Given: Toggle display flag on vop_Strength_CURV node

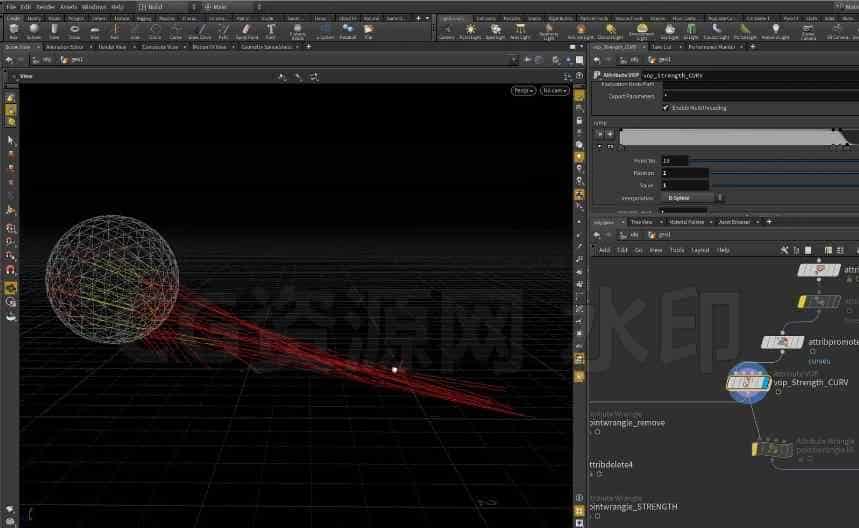Looking at the screenshot, I should tap(765, 383).
